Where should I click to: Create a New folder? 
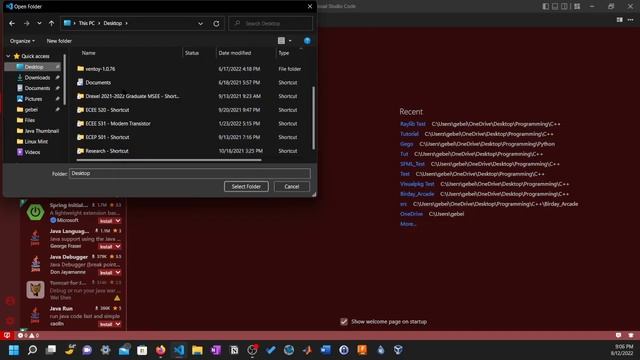click(x=59, y=41)
